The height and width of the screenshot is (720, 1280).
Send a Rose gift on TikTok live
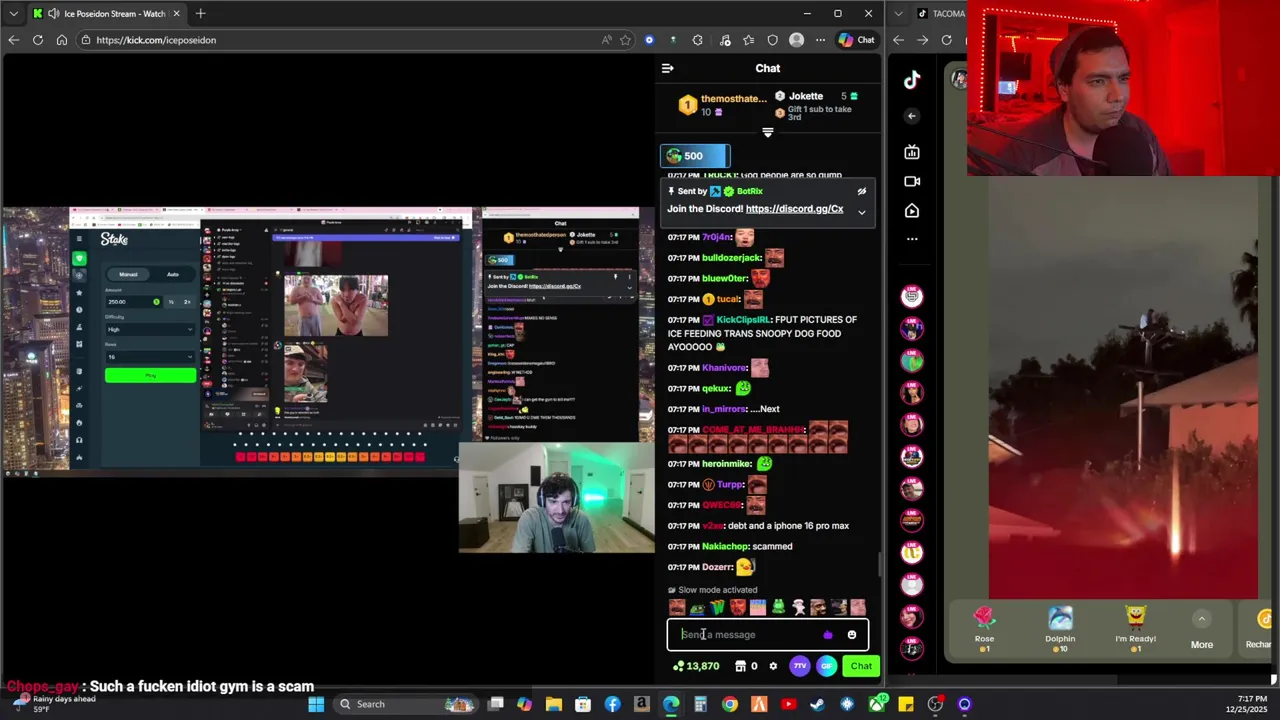click(984, 630)
